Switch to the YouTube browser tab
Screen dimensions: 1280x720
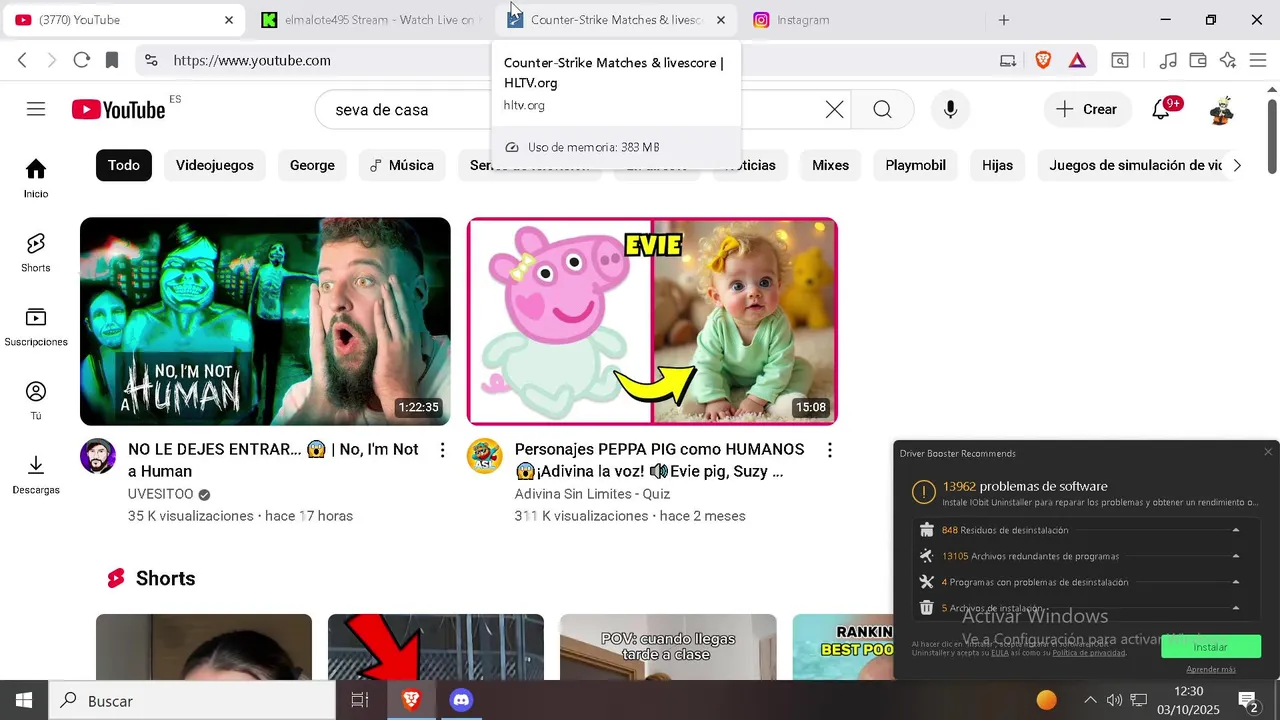[125, 20]
